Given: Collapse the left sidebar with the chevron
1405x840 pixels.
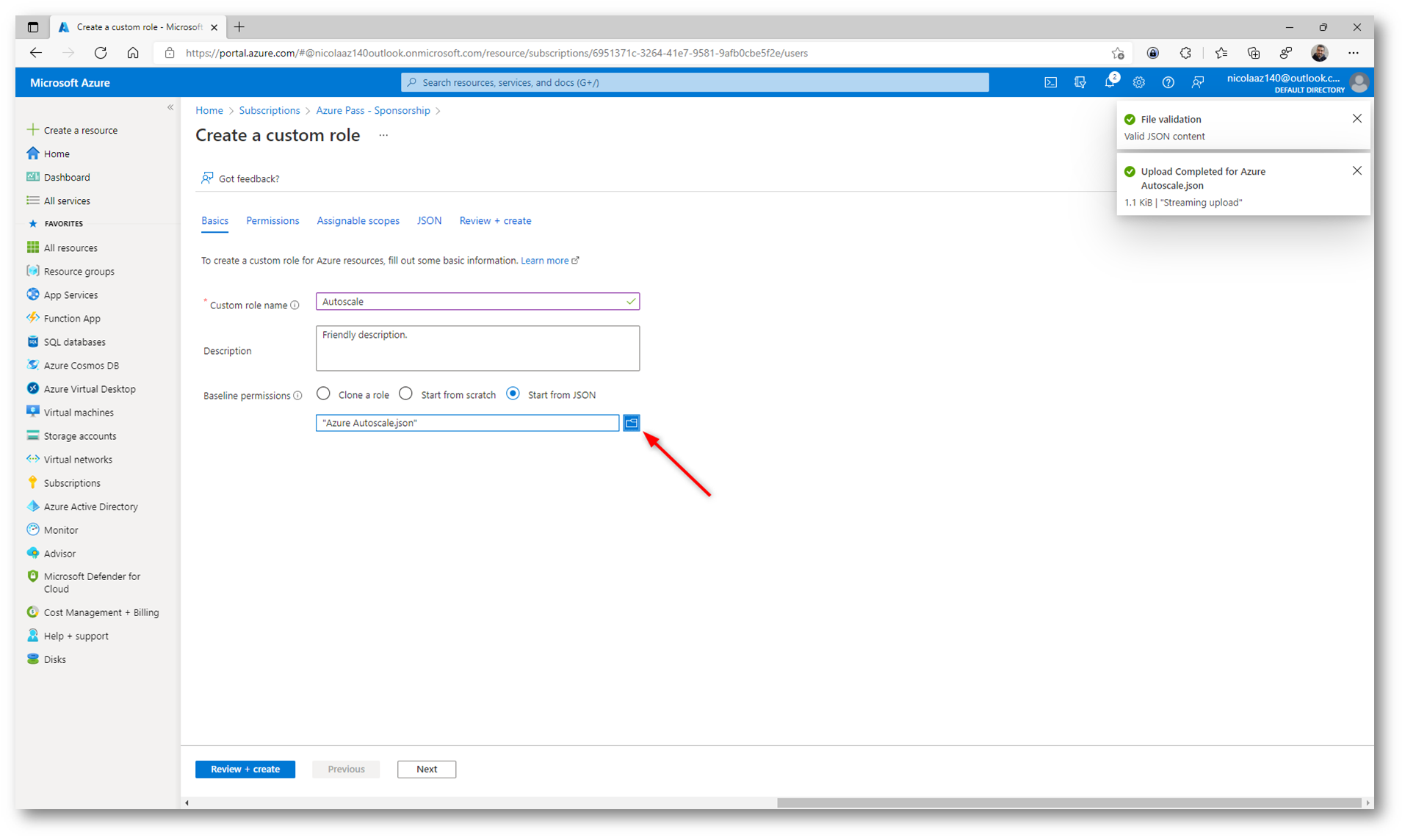Looking at the screenshot, I should [170, 107].
